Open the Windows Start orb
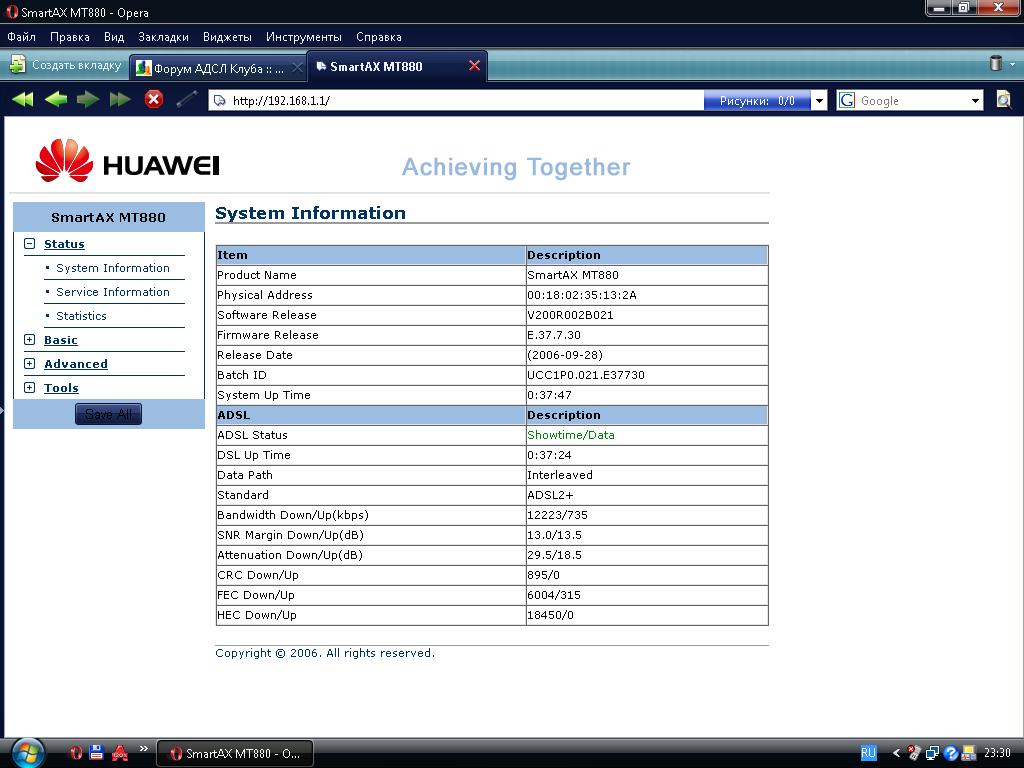 click(27, 752)
